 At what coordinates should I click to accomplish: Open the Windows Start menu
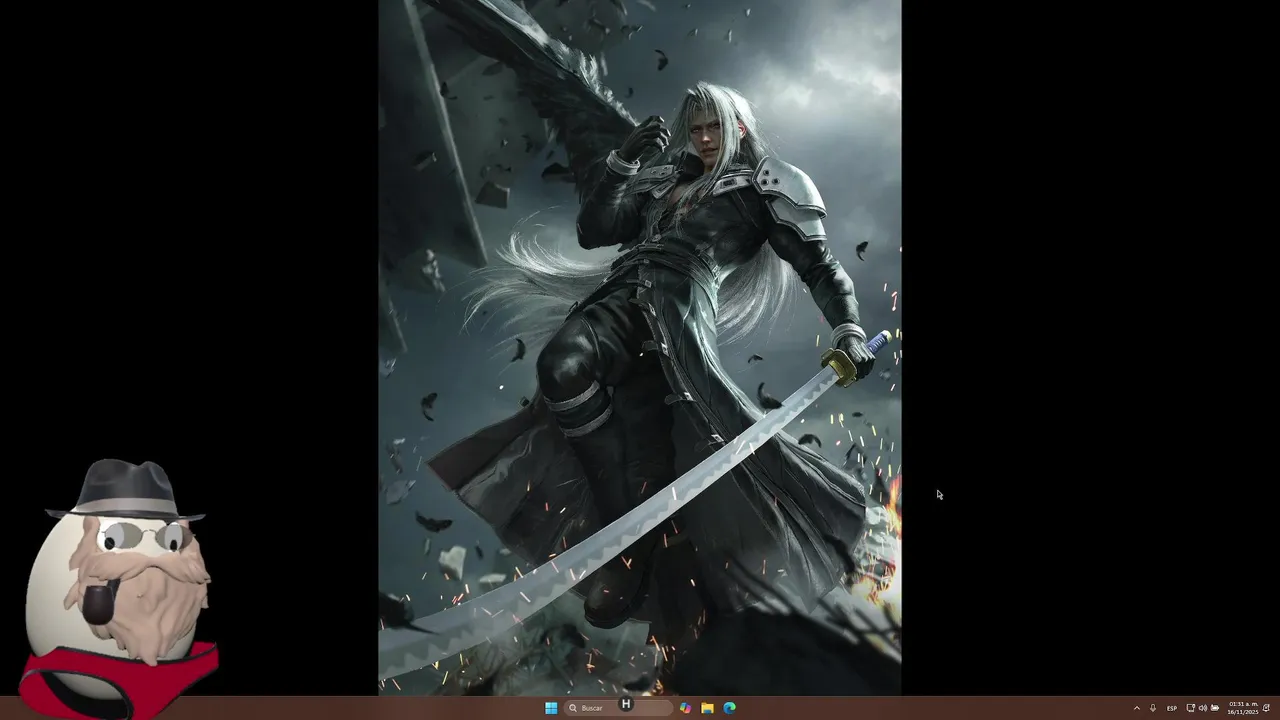coord(551,708)
